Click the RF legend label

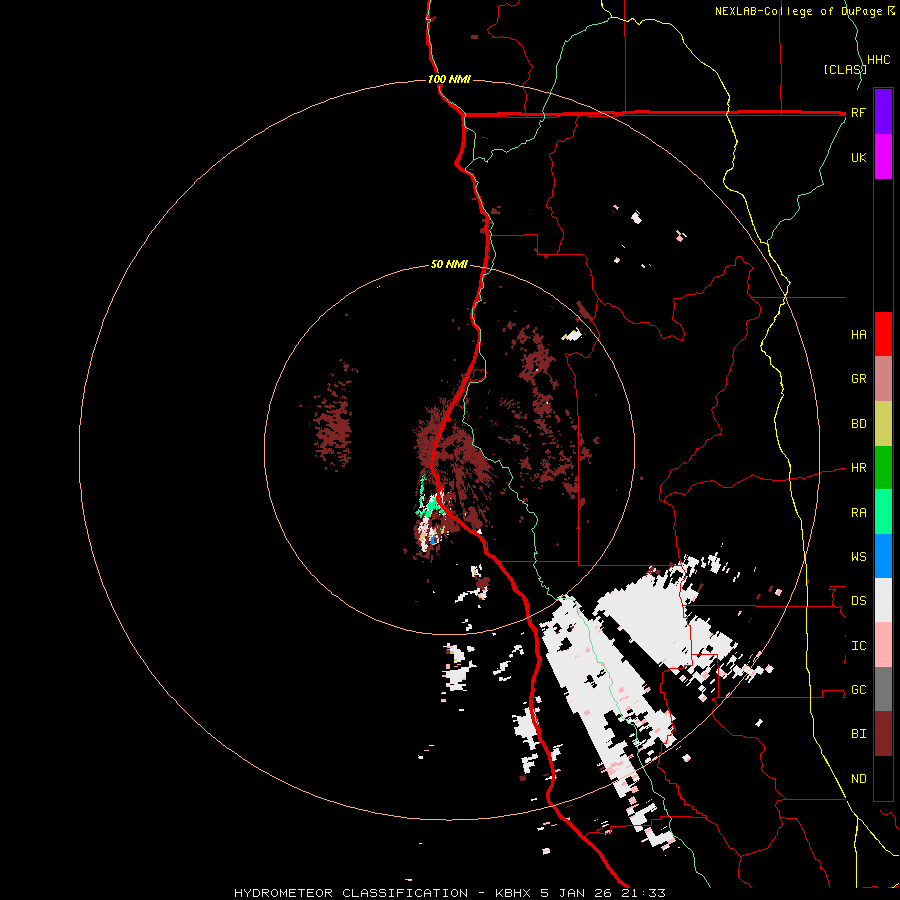coord(858,113)
